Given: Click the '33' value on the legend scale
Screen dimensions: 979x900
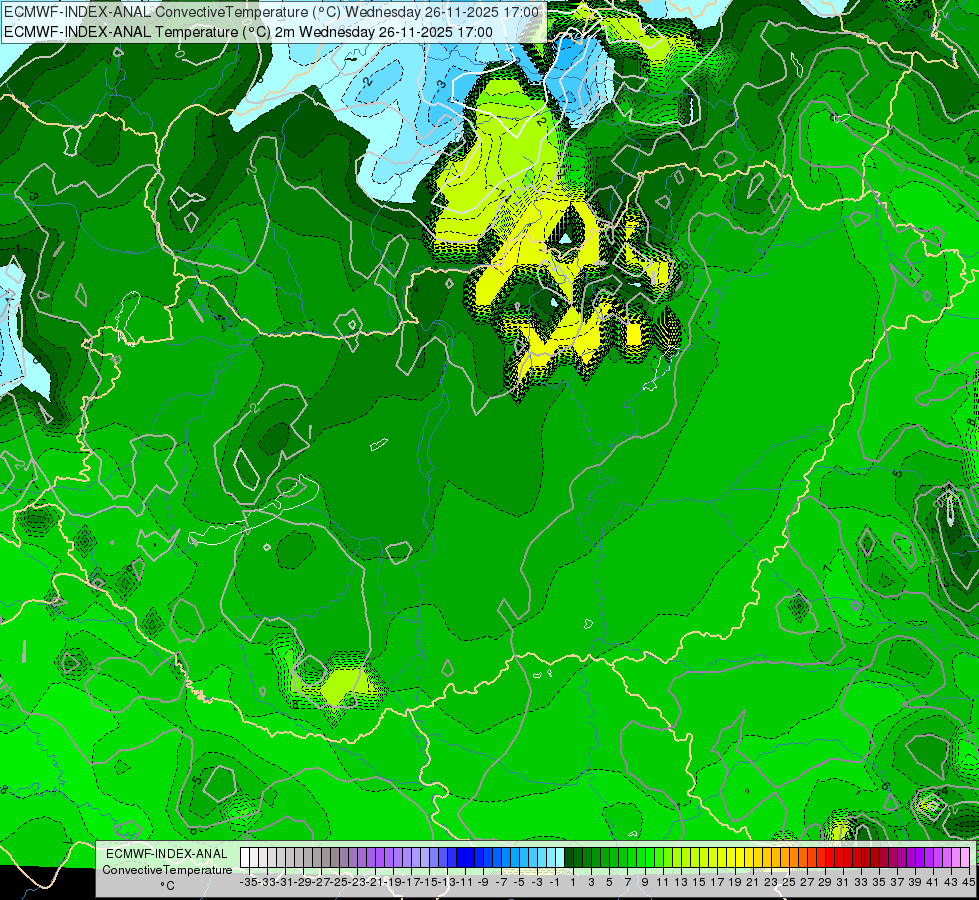Looking at the screenshot, I should point(861,883).
